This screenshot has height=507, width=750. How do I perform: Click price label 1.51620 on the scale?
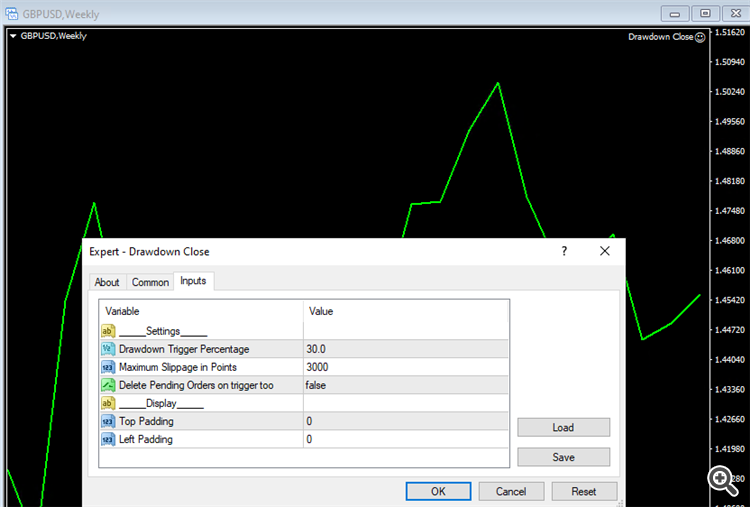pyautogui.click(x=729, y=32)
